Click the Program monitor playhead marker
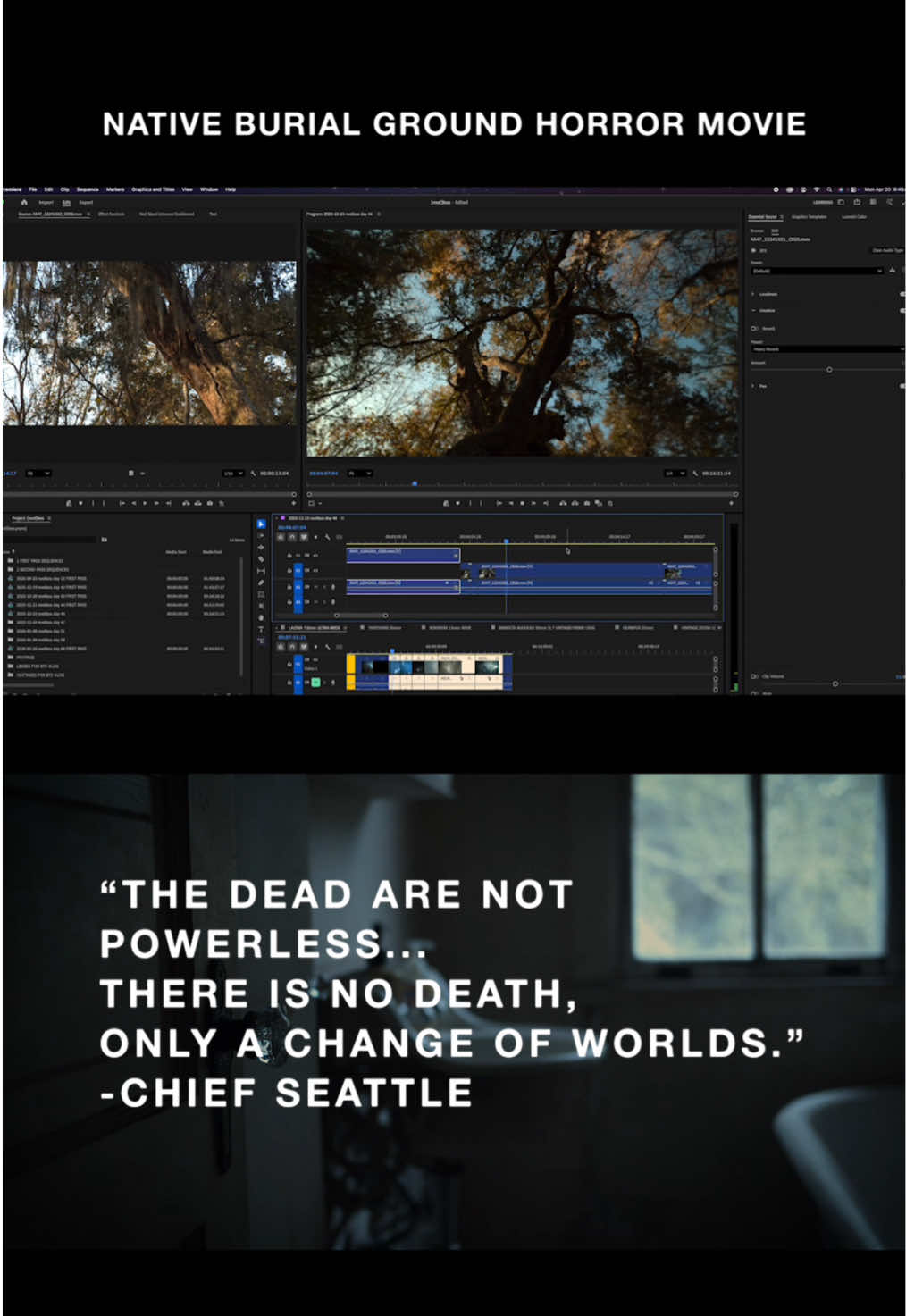The image size is (906, 1316). pos(415,483)
